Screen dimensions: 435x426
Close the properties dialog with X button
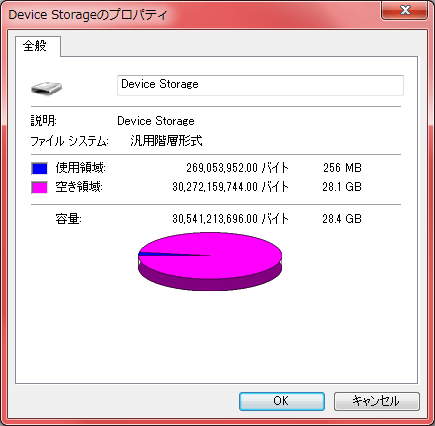pyautogui.click(x=404, y=11)
